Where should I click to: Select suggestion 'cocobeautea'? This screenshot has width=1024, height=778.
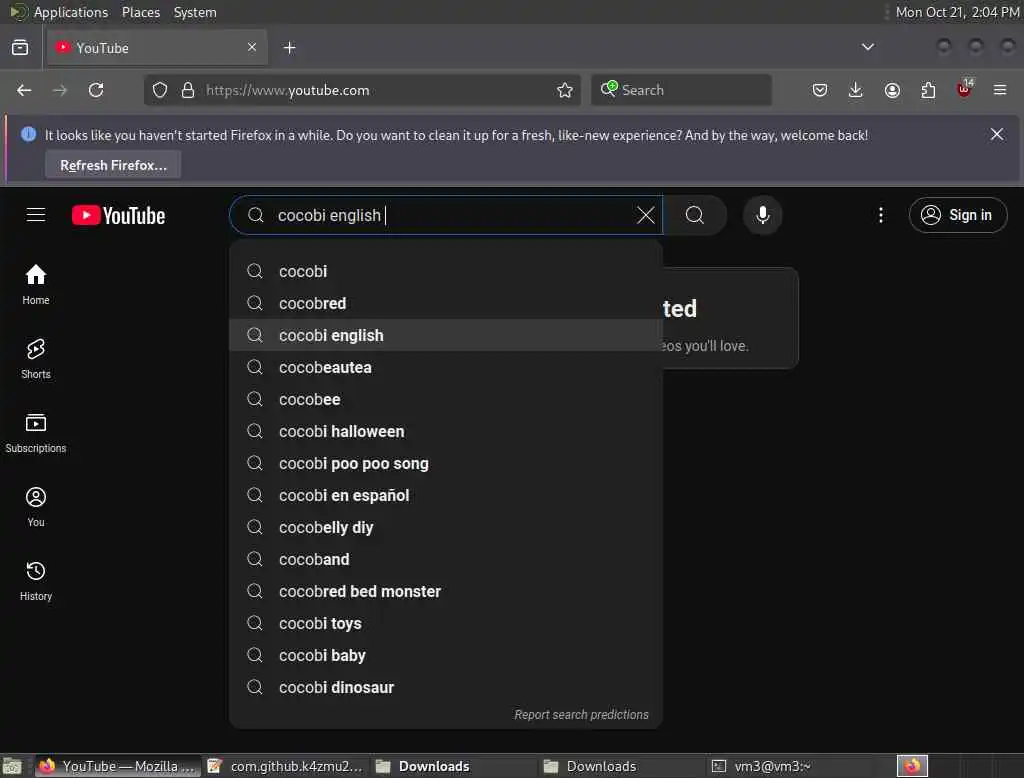(x=445, y=367)
